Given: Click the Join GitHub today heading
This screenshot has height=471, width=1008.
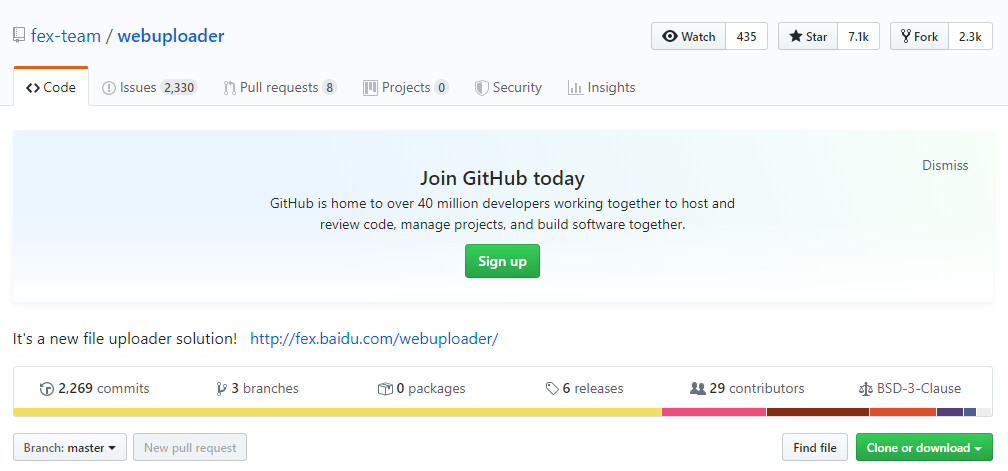Looking at the screenshot, I should [x=502, y=178].
